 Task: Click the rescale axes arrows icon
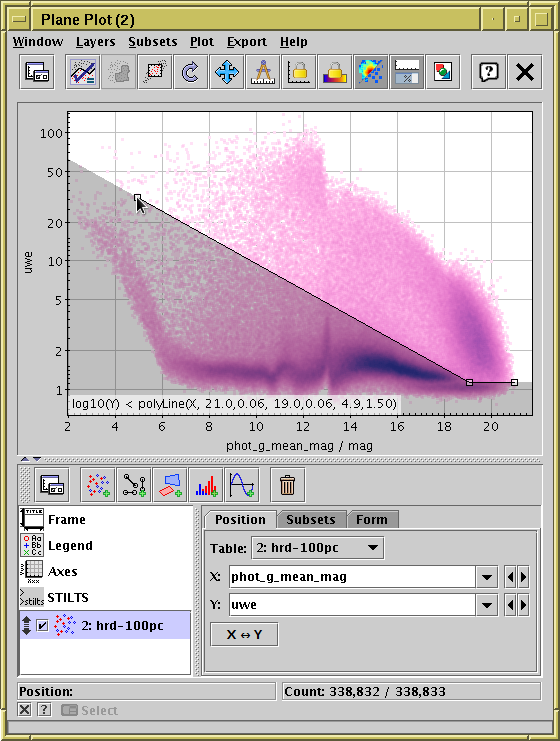pyautogui.click(x=226, y=72)
